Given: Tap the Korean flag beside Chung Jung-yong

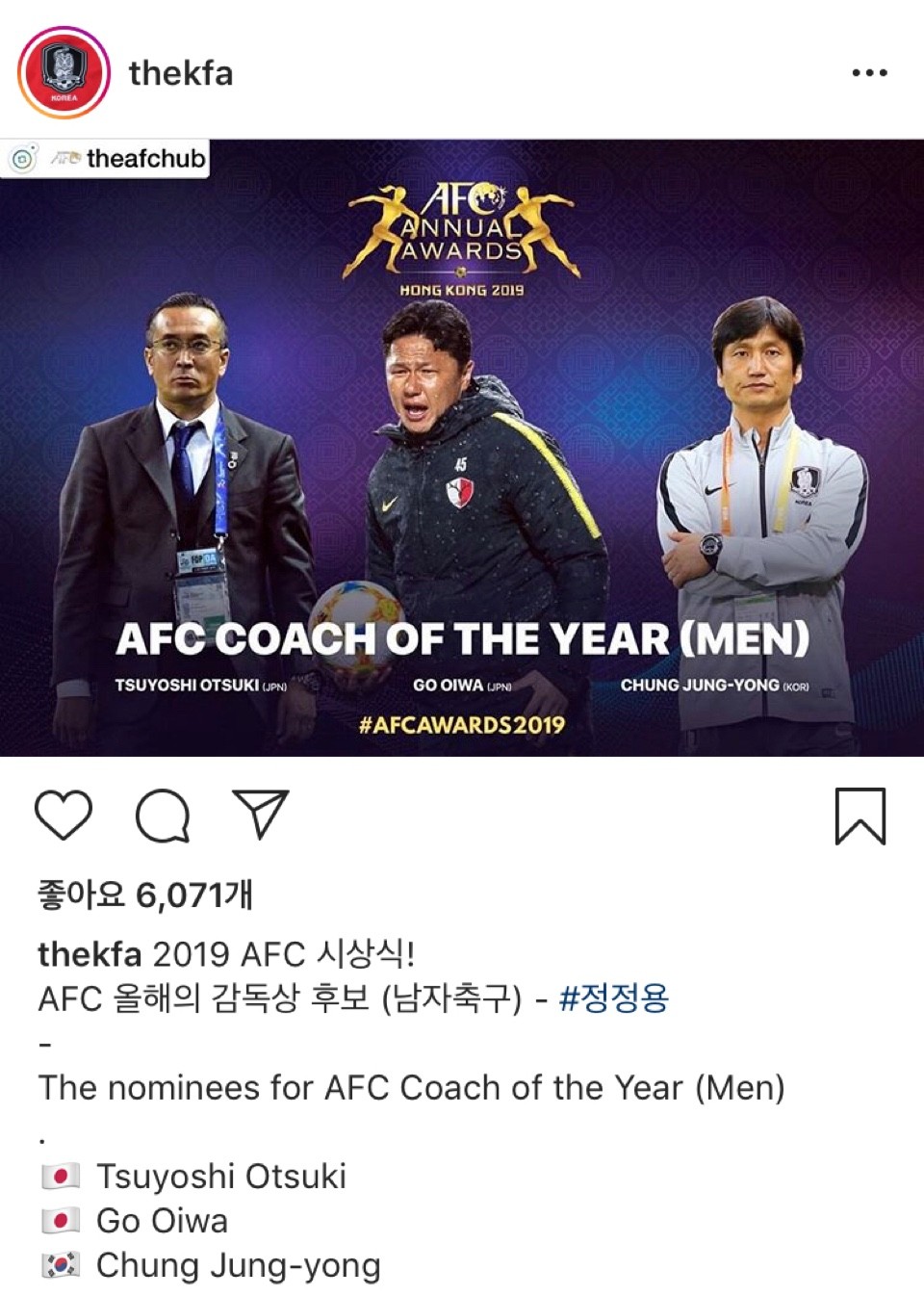Looking at the screenshot, I should point(61,1265).
